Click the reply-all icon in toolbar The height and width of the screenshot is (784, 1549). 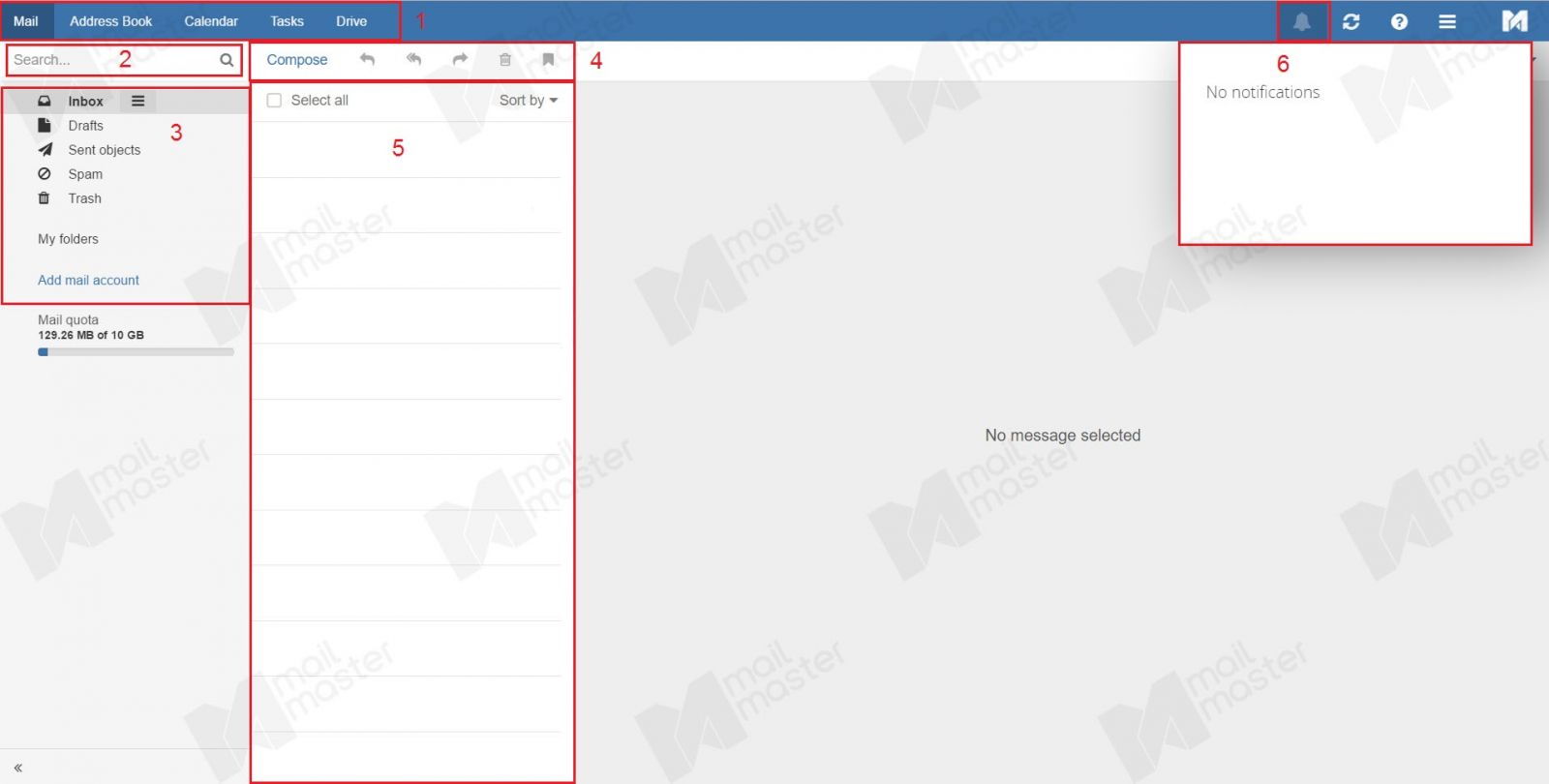tap(413, 59)
